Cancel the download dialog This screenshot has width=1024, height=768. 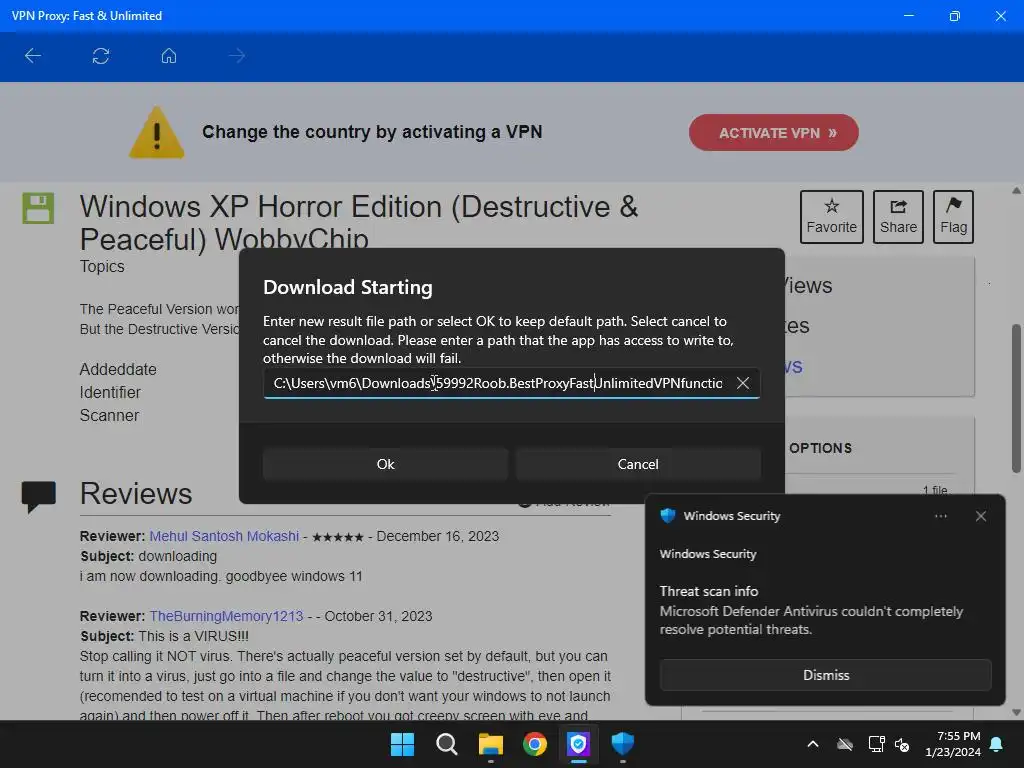[638, 464]
